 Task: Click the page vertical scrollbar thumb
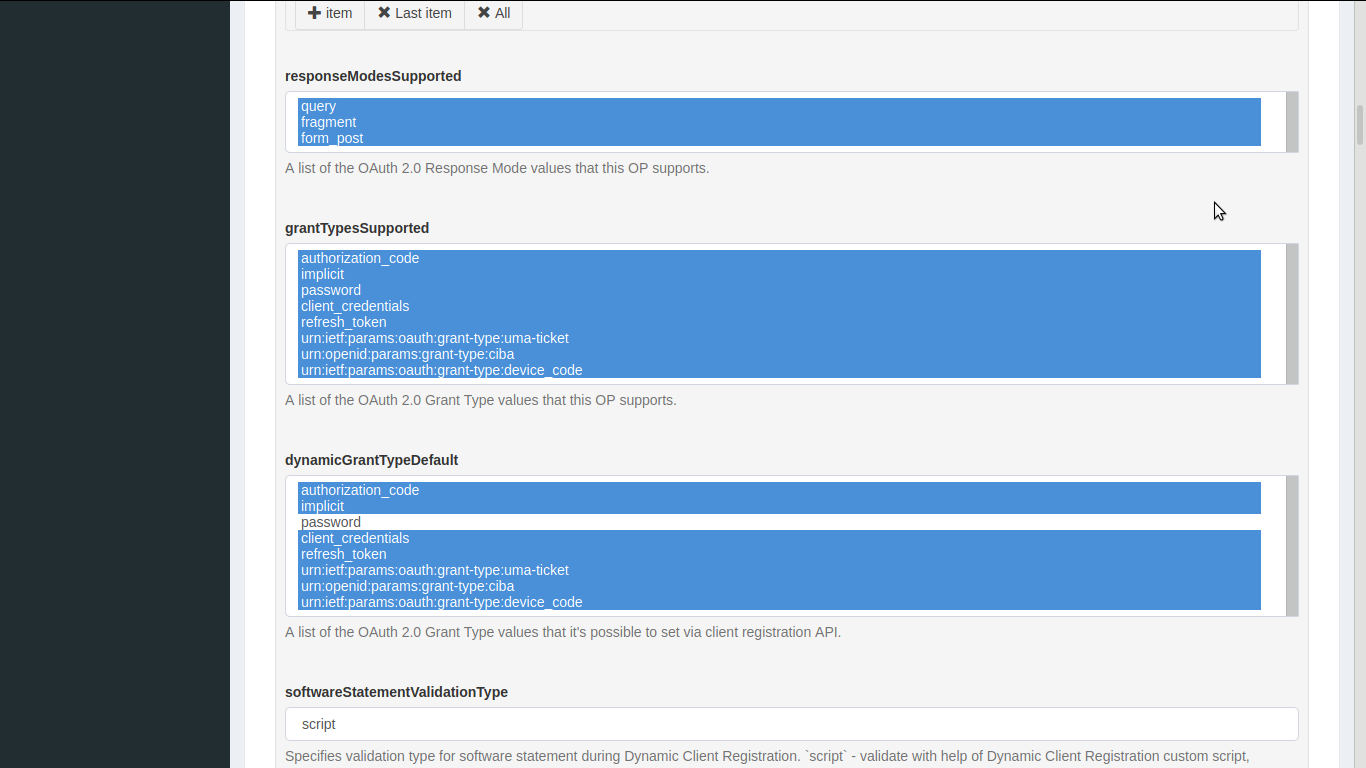click(1360, 125)
